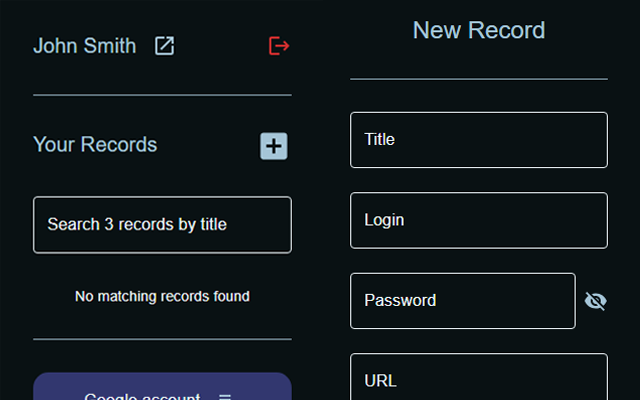The height and width of the screenshot is (400, 640).
Task: Select the 'No matching records found' message
Action: click(x=162, y=296)
